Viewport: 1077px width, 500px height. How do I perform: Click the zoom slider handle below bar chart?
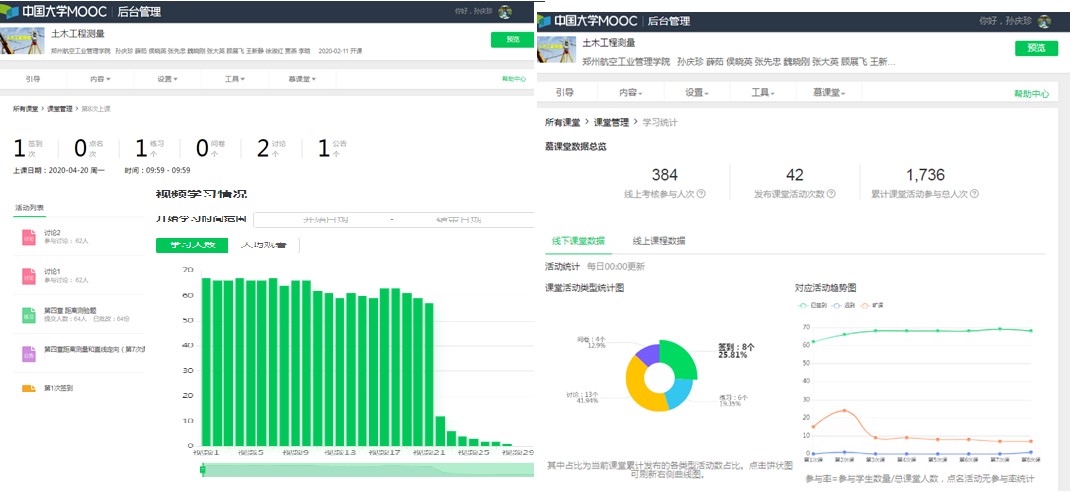[x=203, y=469]
